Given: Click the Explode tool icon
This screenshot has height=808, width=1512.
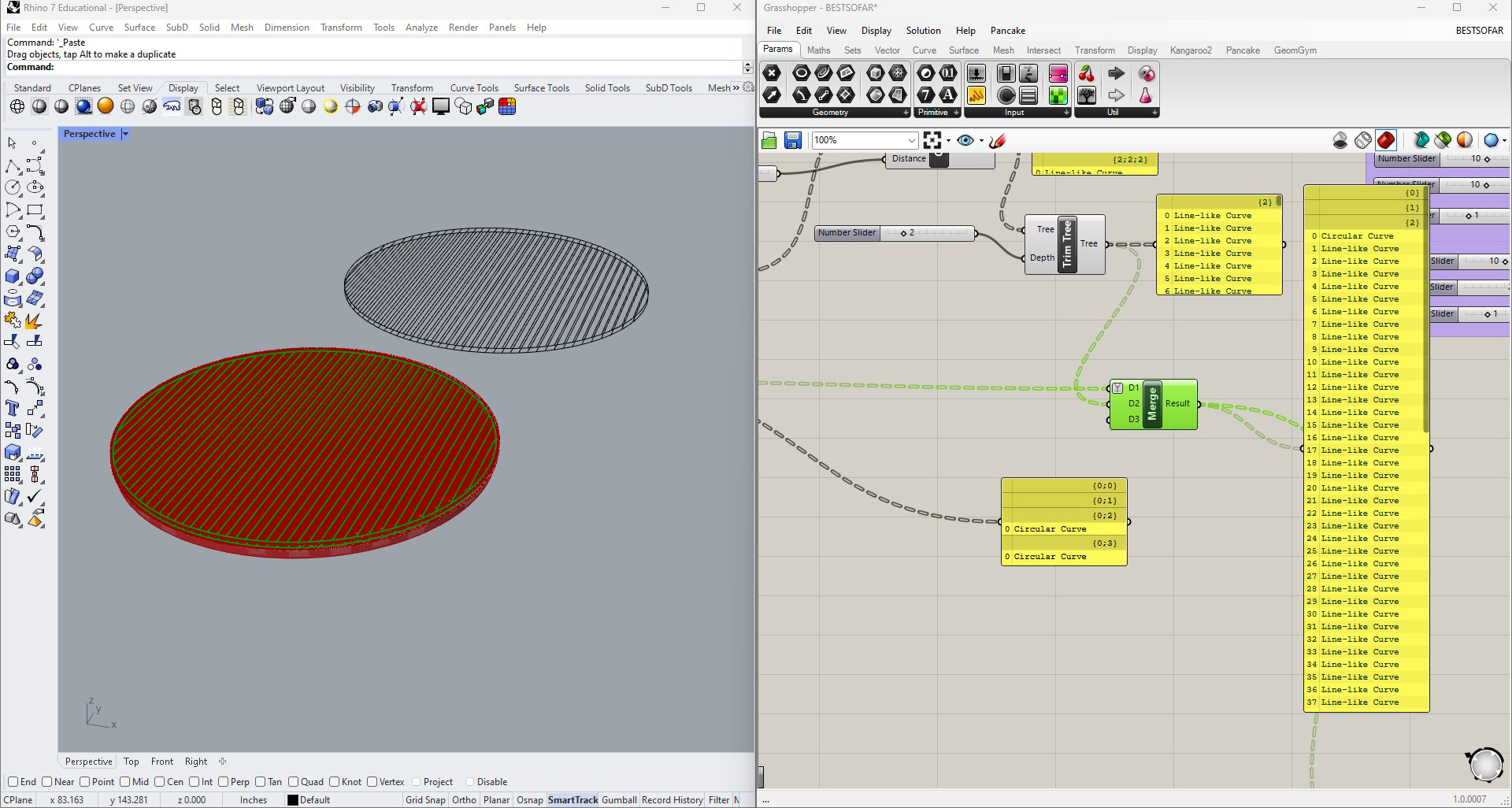Looking at the screenshot, I should (x=33, y=321).
